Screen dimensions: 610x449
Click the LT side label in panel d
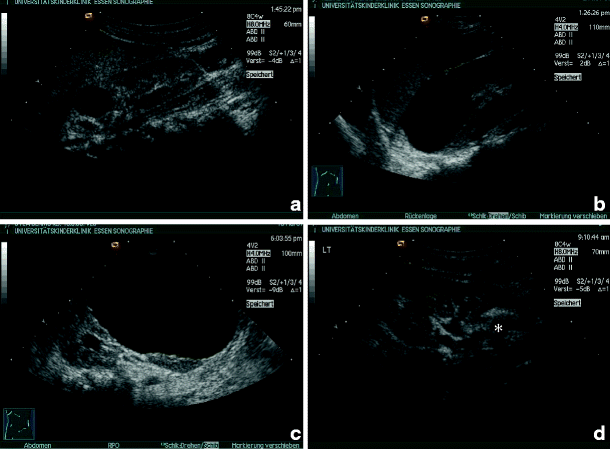[x=326, y=250]
